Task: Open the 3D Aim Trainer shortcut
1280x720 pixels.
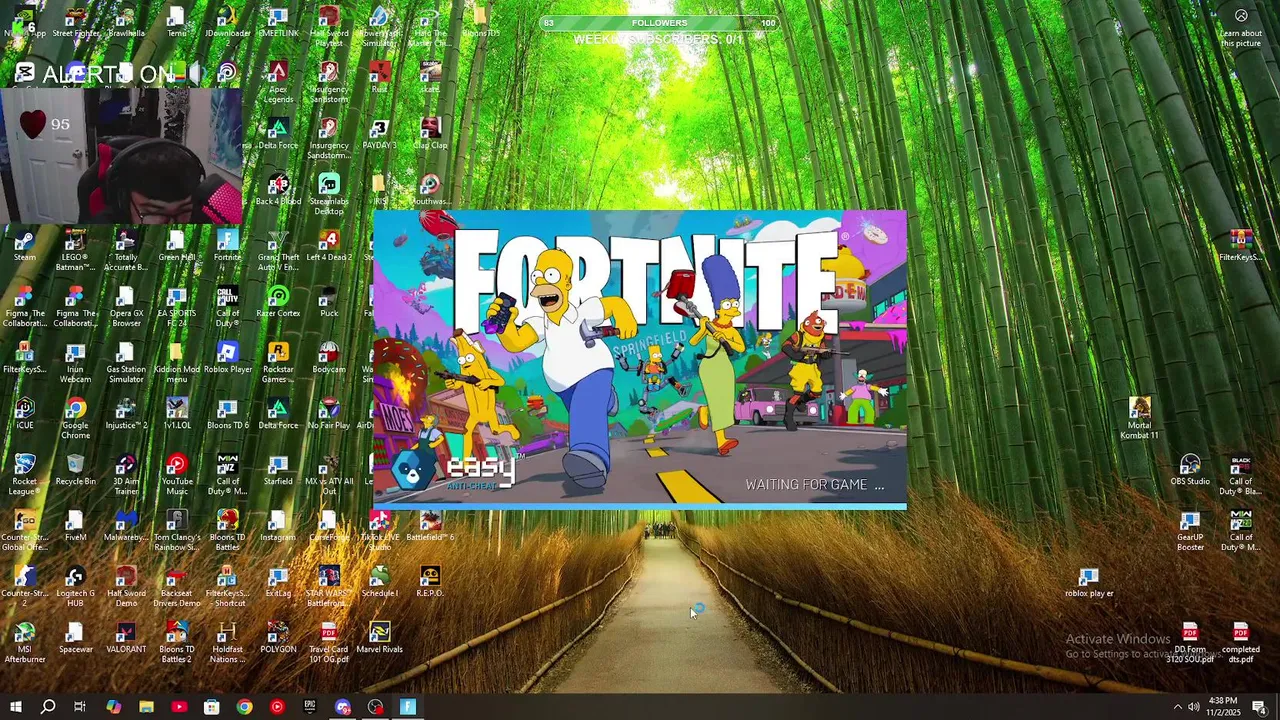Action: click(126, 475)
